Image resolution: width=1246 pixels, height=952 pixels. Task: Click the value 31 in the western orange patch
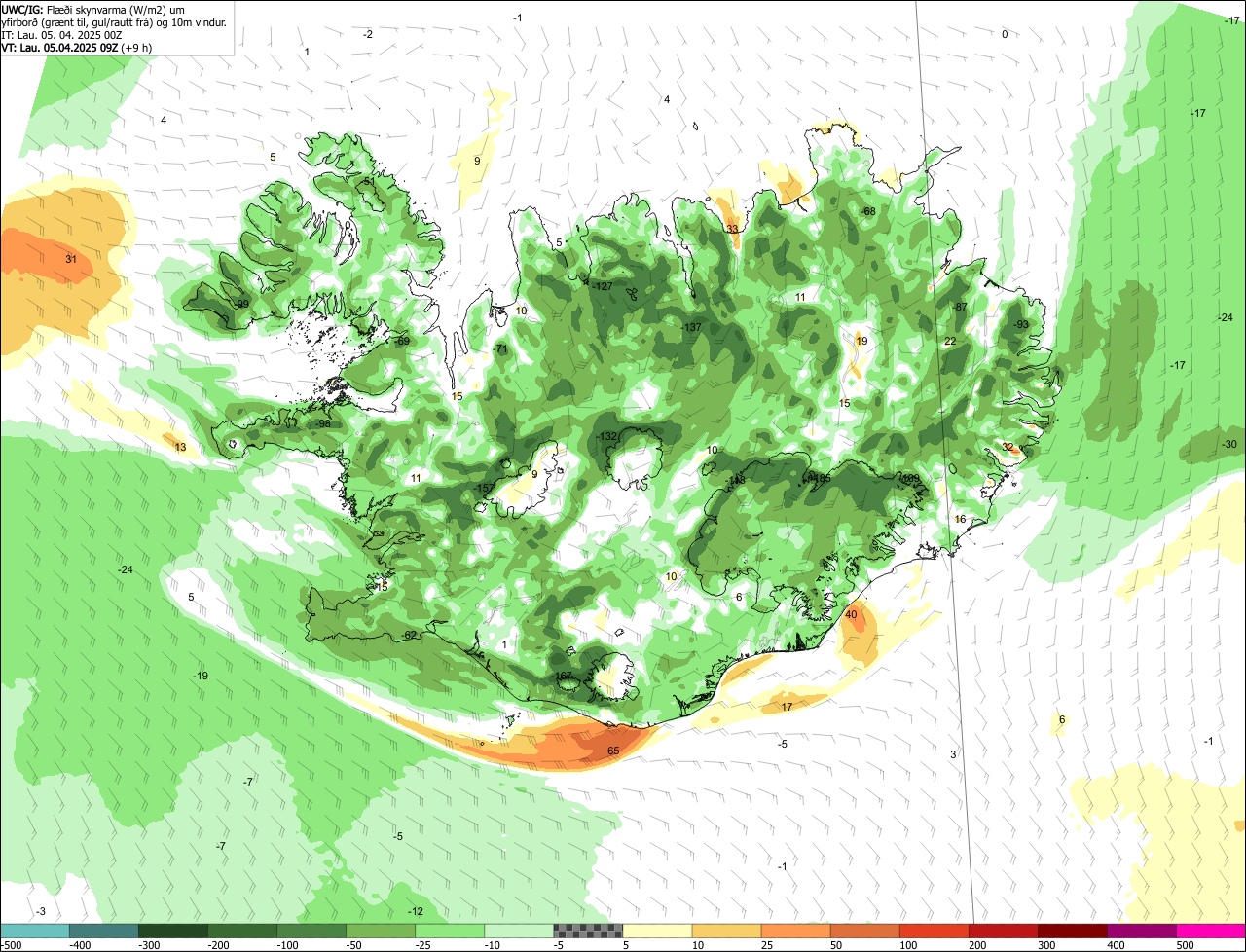pos(71,259)
